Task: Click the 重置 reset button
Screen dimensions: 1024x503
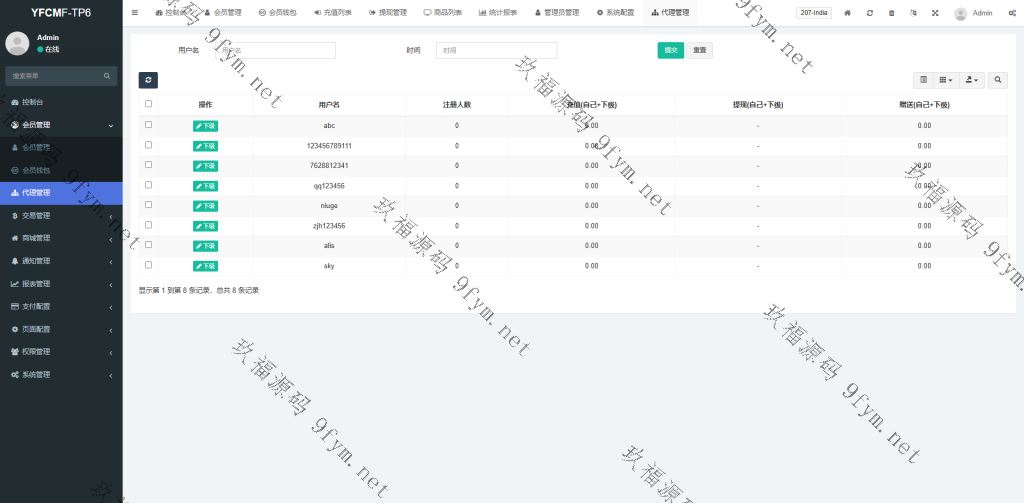Action: pos(699,50)
